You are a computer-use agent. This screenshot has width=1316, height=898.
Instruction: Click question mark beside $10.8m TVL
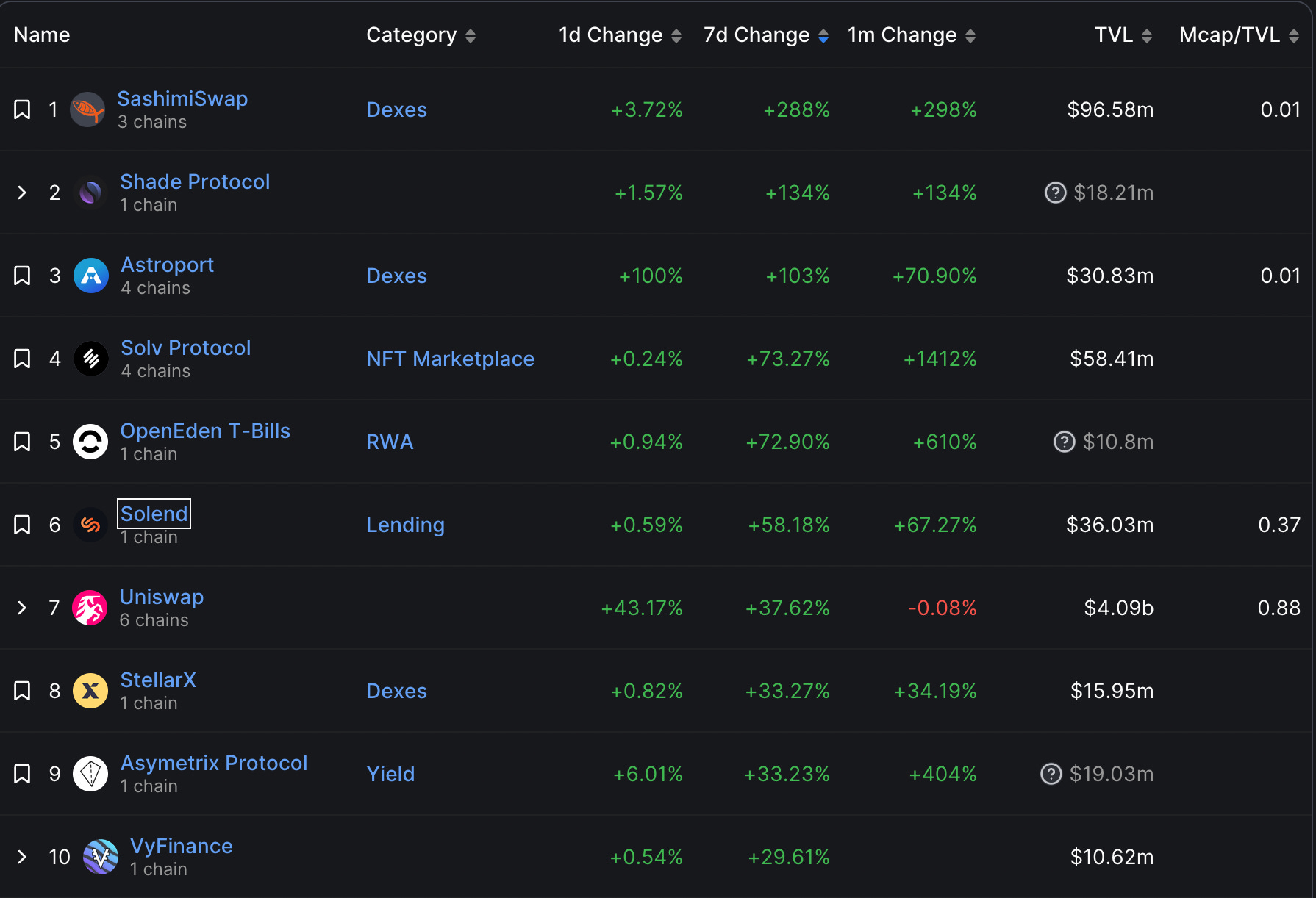1065,442
